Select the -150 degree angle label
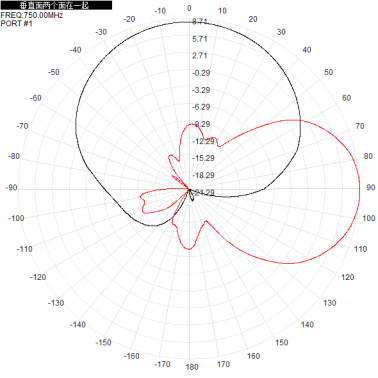The width and height of the screenshot is (378, 378). 103,343
